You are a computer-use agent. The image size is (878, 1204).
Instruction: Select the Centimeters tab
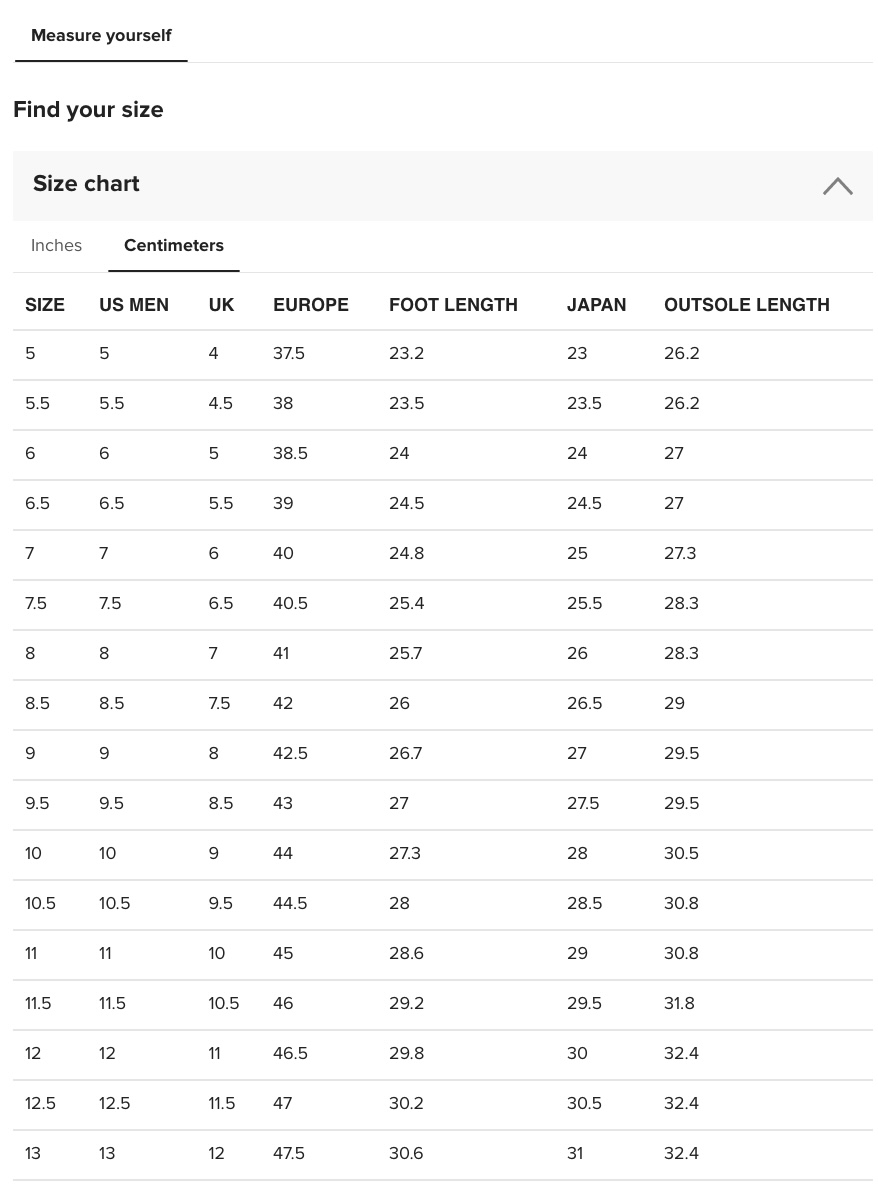click(x=174, y=246)
